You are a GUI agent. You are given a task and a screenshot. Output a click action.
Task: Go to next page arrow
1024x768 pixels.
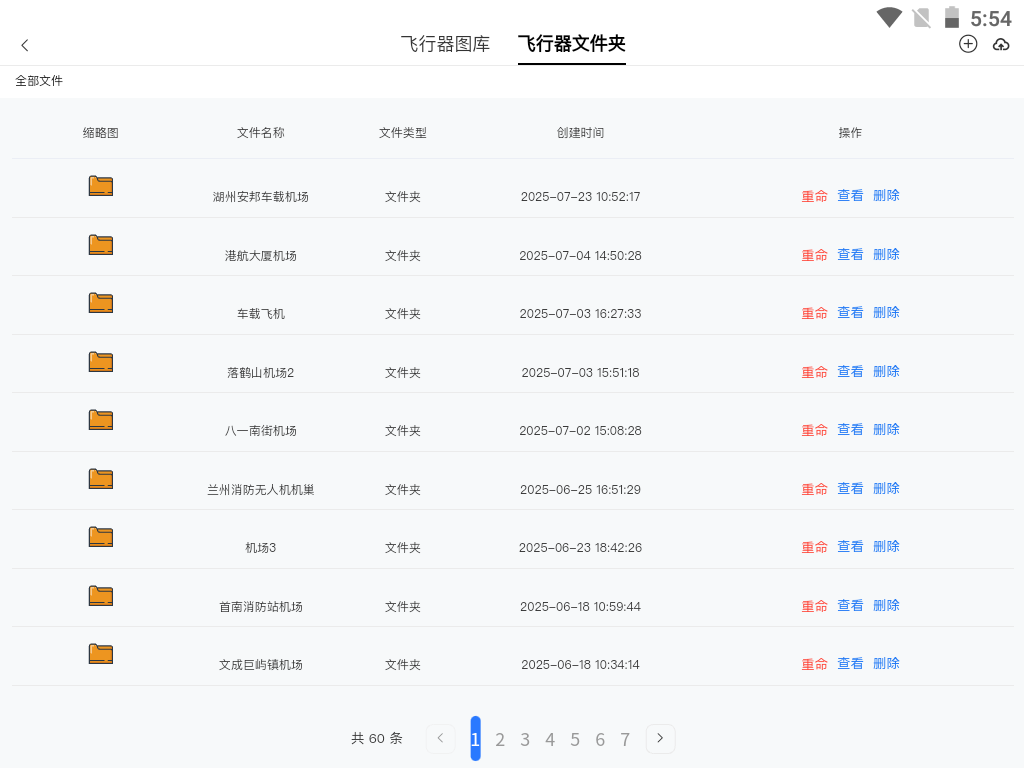(x=660, y=738)
